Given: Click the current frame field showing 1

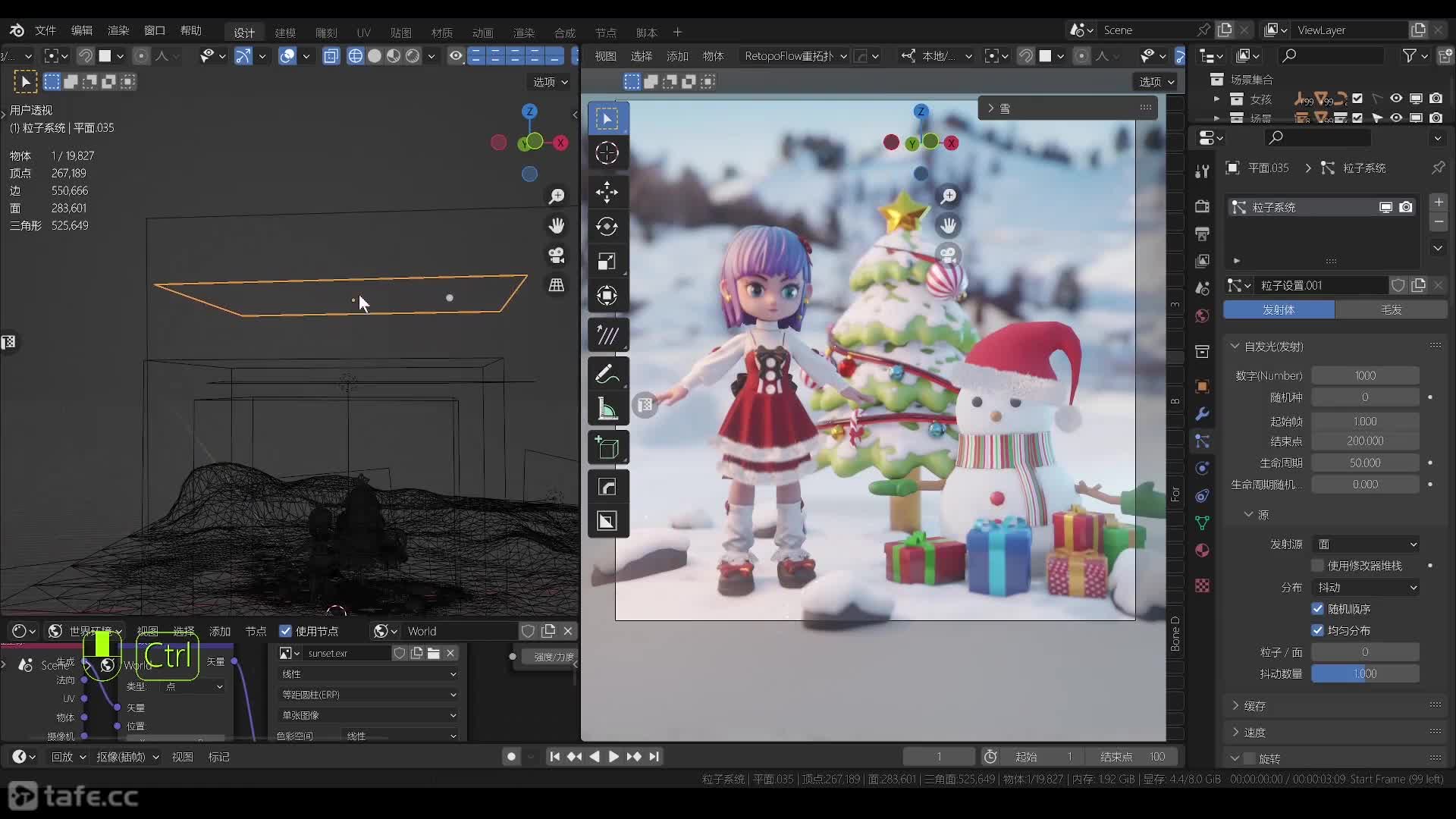Looking at the screenshot, I should 939,757.
